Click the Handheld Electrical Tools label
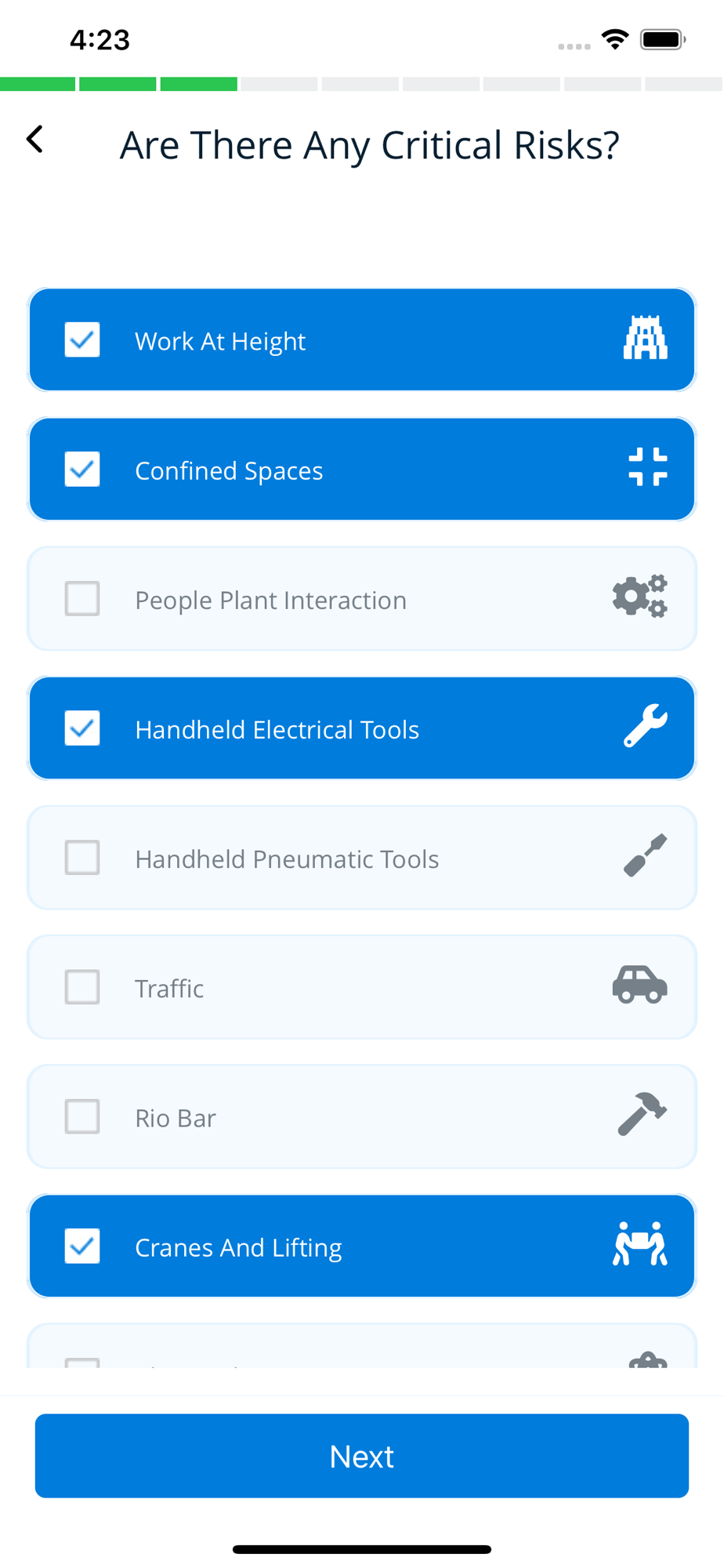The width and height of the screenshot is (724, 1568). tap(277, 730)
